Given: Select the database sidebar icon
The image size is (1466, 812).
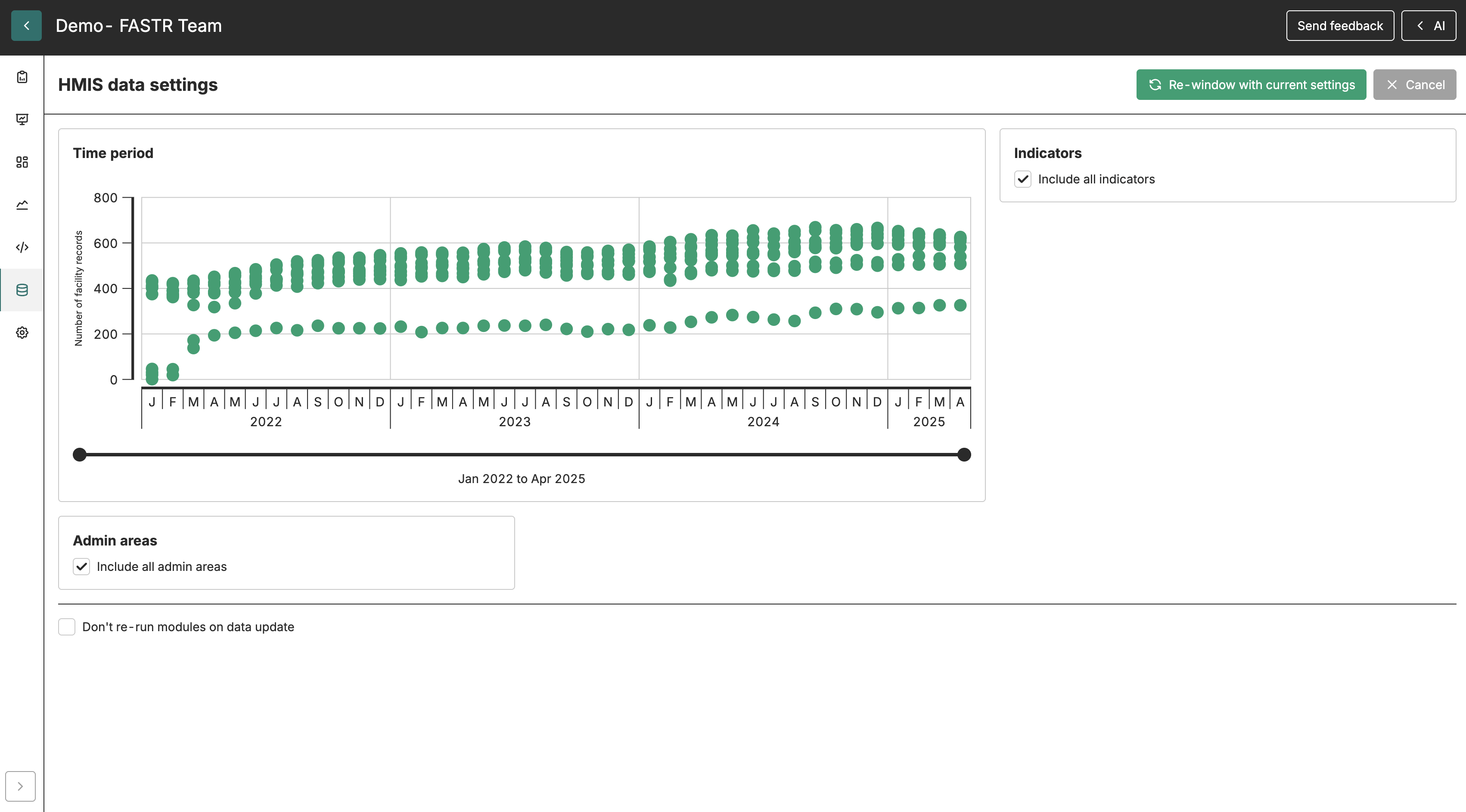Looking at the screenshot, I should tap(22, 290).
